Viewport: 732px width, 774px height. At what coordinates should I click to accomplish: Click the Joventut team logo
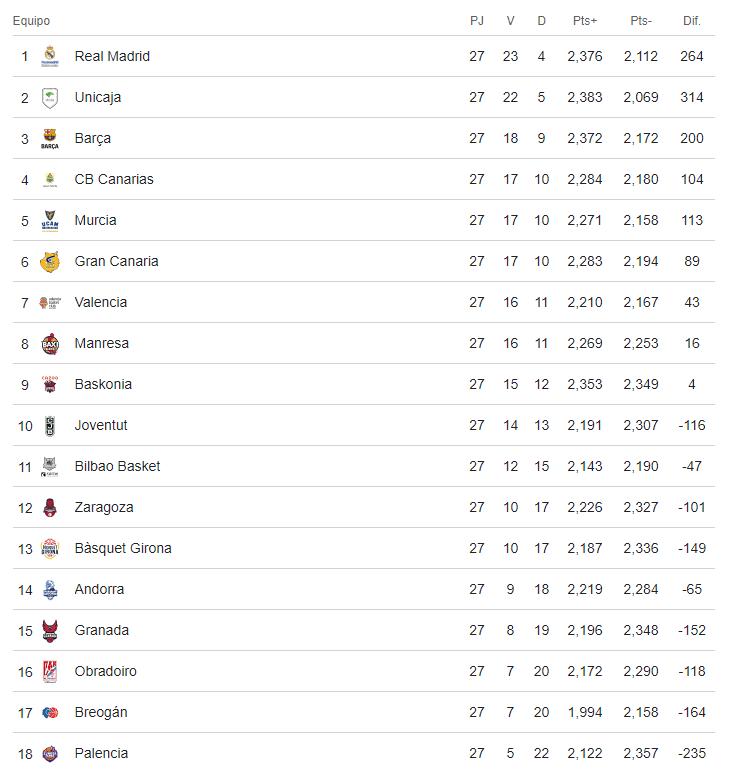[x=50, y=426]
